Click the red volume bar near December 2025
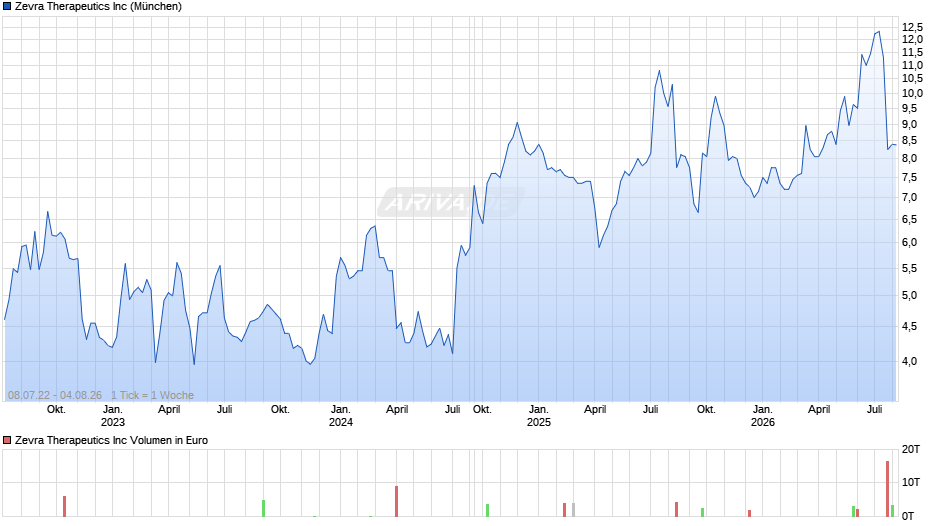Image resolution: width=940 pixels, height=526 pixels. (x=749, y=513)
